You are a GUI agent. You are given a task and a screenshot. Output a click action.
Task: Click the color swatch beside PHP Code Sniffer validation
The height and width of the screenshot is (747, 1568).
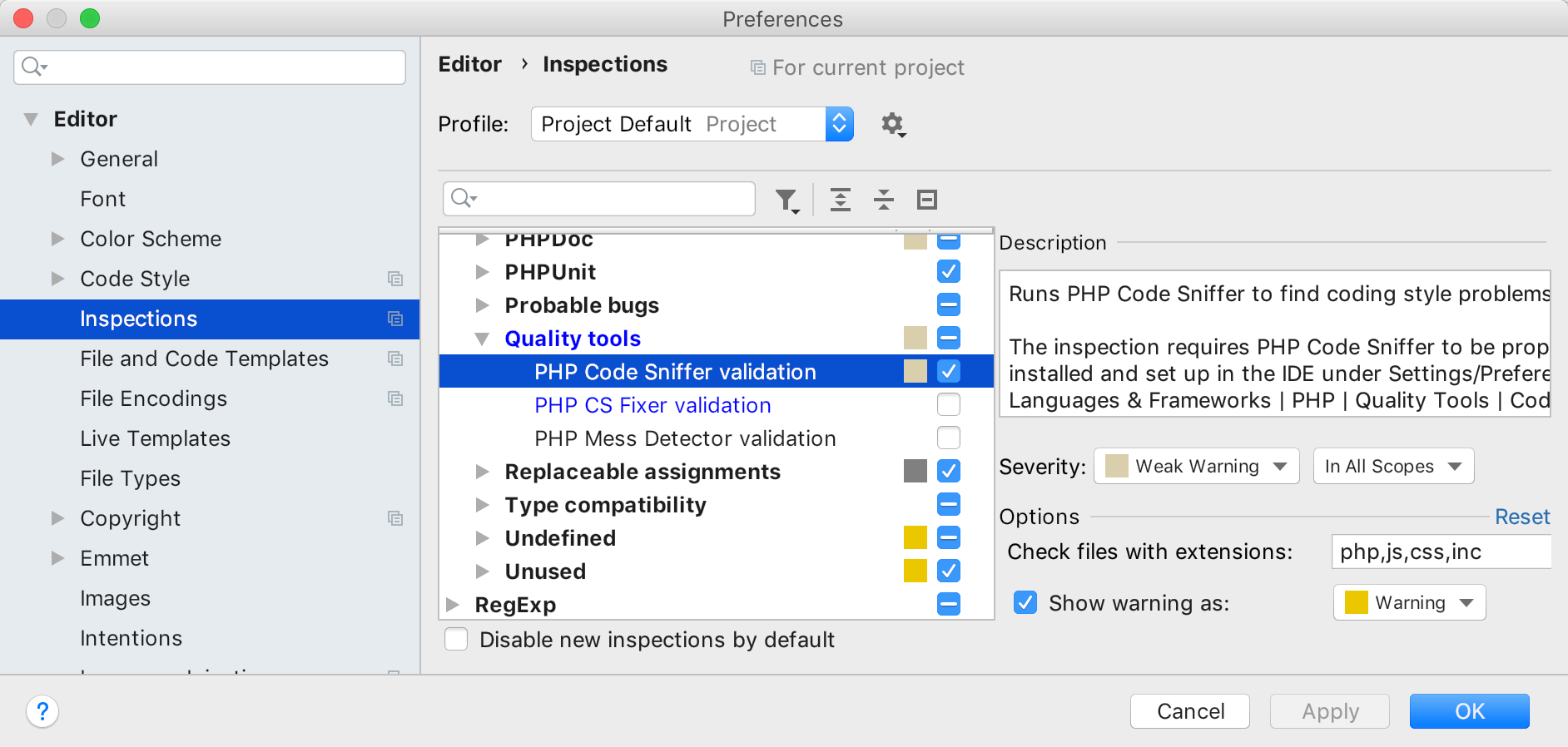915,372
